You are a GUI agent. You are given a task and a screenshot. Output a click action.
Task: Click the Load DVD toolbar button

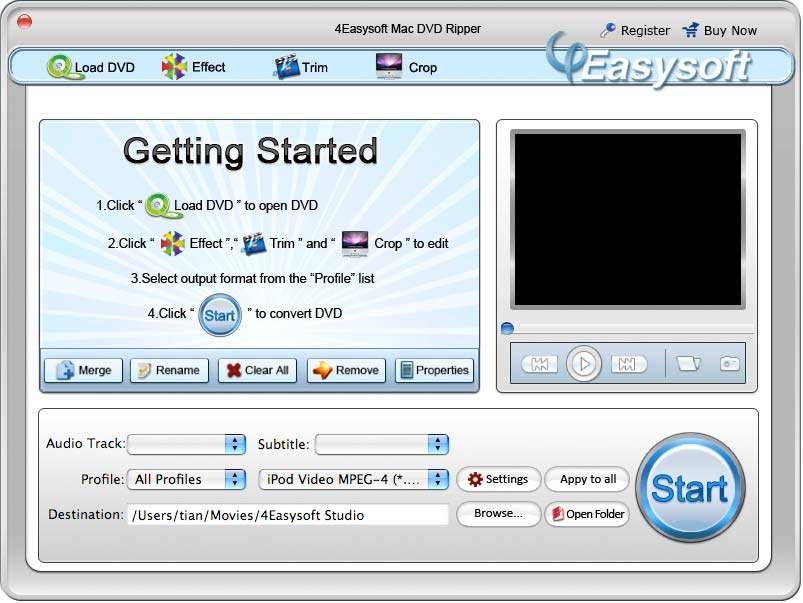pyautogui.click(x=91, y=67)
